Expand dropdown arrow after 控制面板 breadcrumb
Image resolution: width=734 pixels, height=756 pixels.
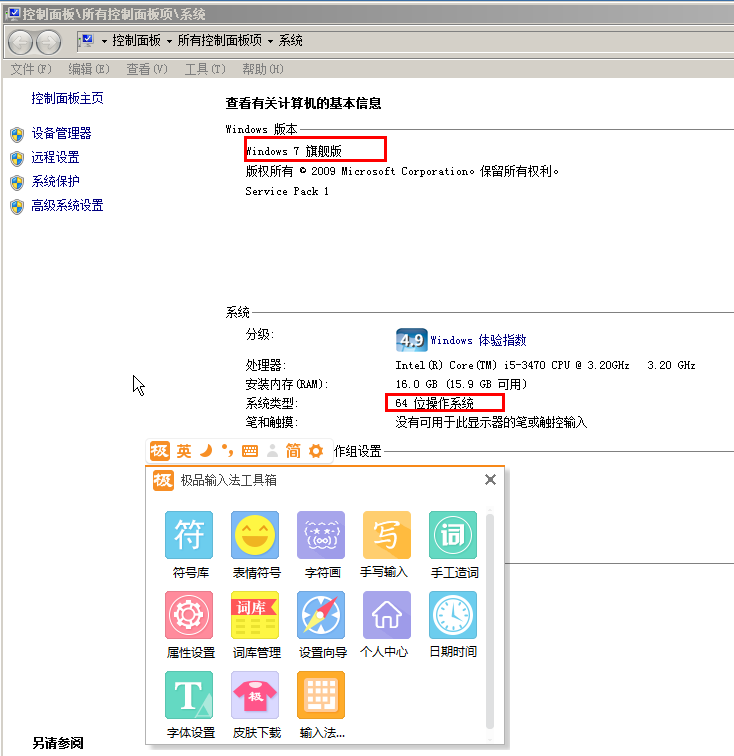pos(169,41)
